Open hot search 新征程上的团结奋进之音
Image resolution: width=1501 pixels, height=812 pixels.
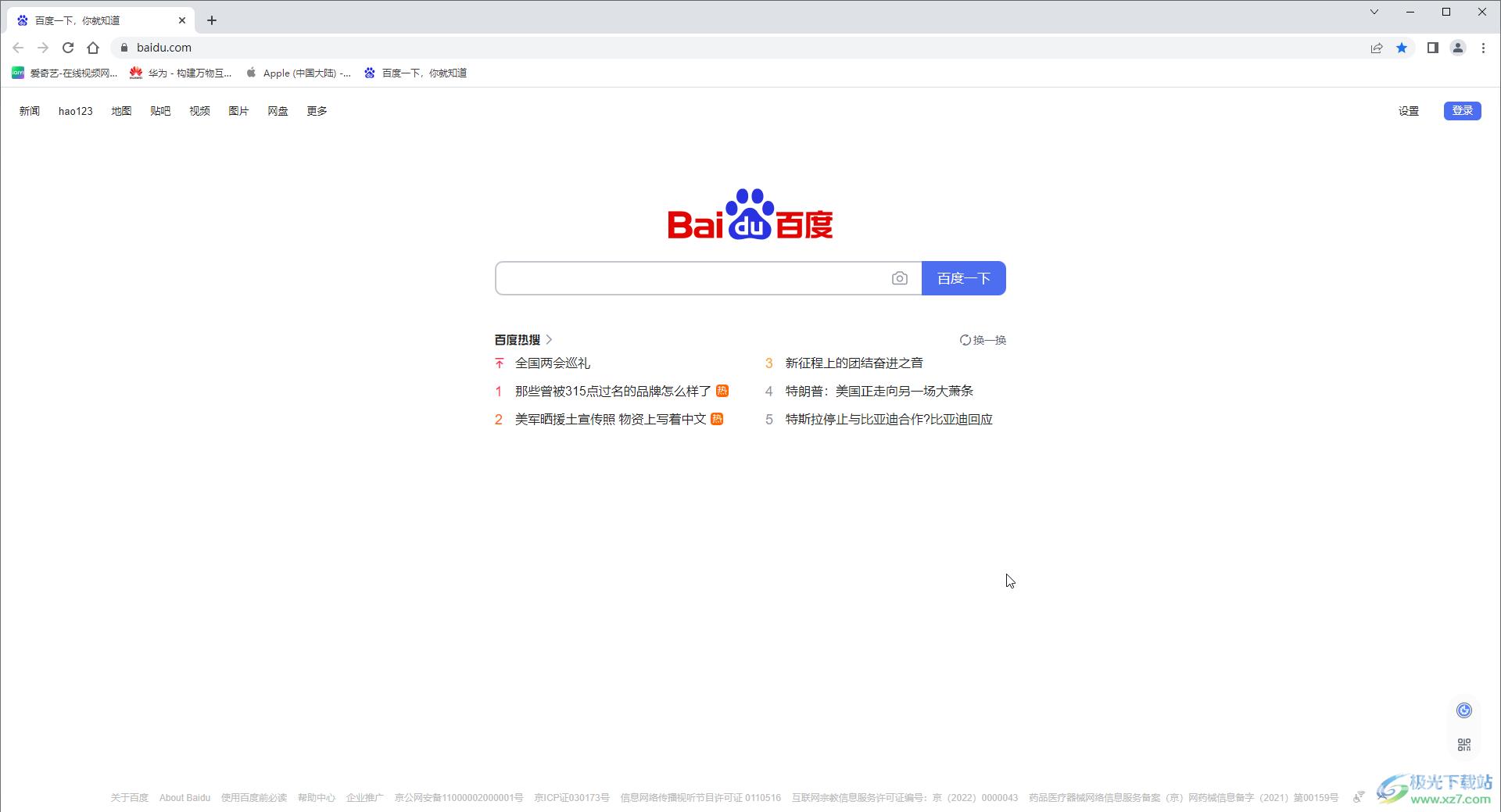854,363
